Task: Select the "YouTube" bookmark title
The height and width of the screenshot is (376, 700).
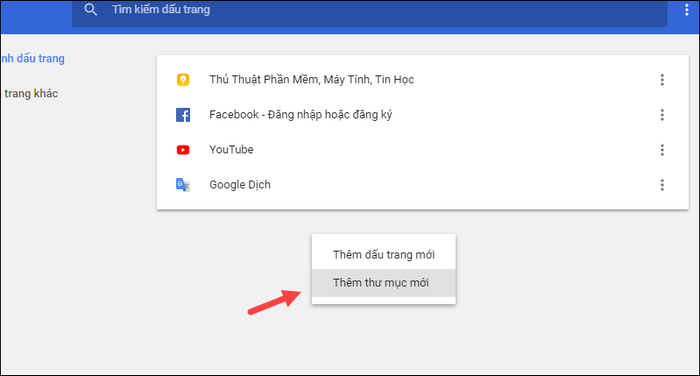Action: [231, 150]
